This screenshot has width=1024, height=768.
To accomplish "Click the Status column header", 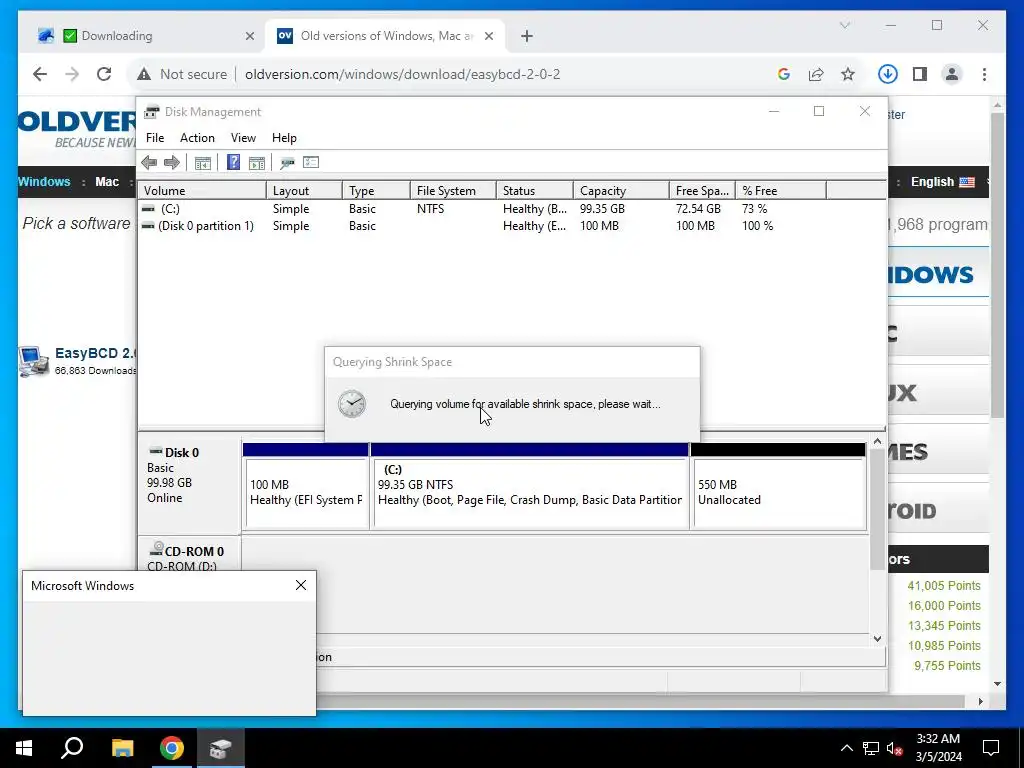I will pyautogui.click(x=534, y=191).
